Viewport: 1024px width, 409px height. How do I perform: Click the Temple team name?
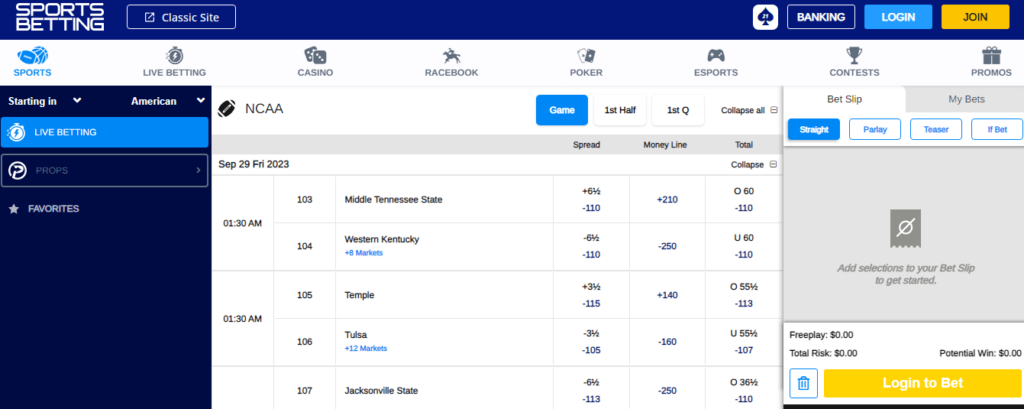pyautogui.click(x=359, y=295)
